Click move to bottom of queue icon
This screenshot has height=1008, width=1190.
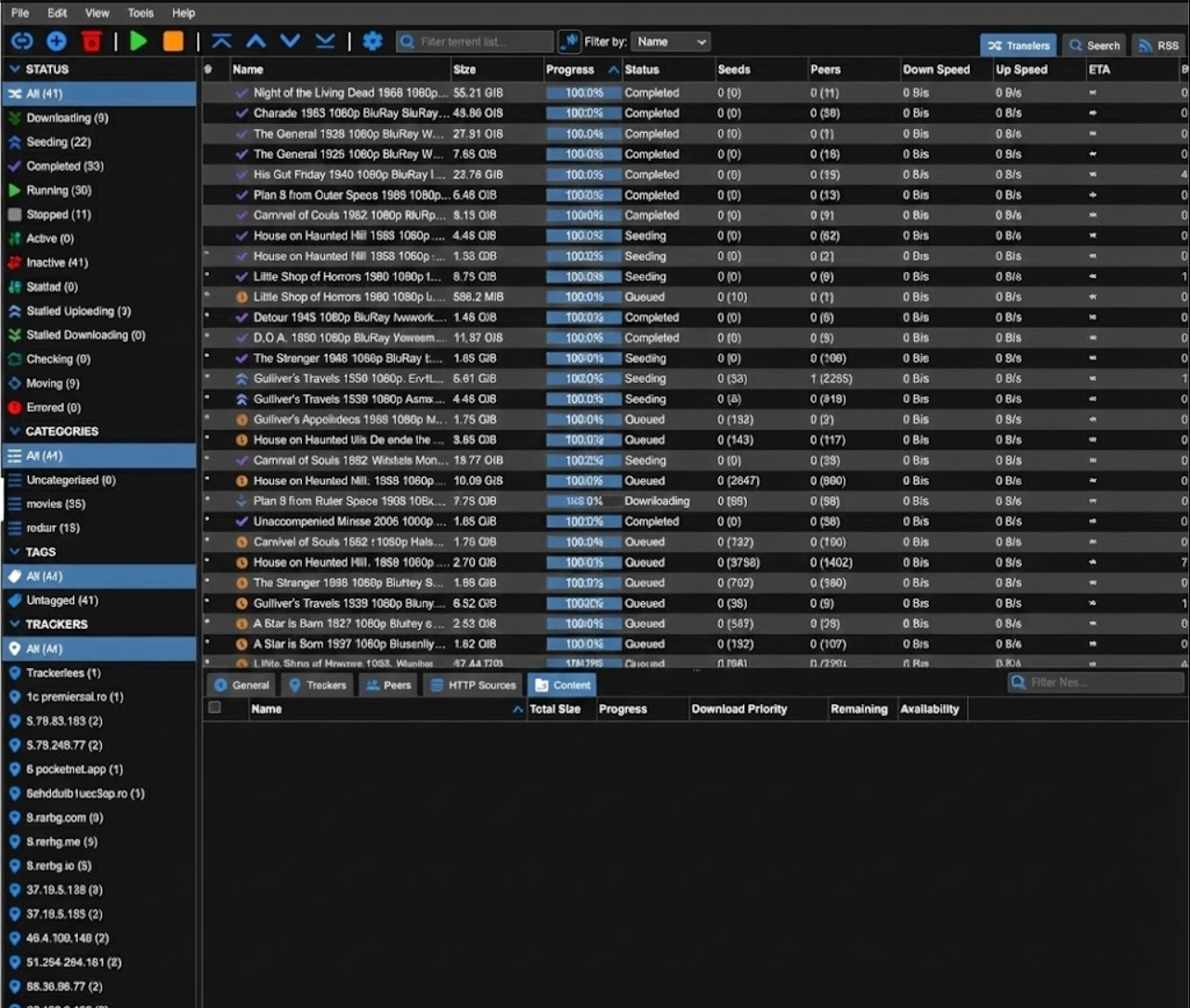click(x=325, y=41)
